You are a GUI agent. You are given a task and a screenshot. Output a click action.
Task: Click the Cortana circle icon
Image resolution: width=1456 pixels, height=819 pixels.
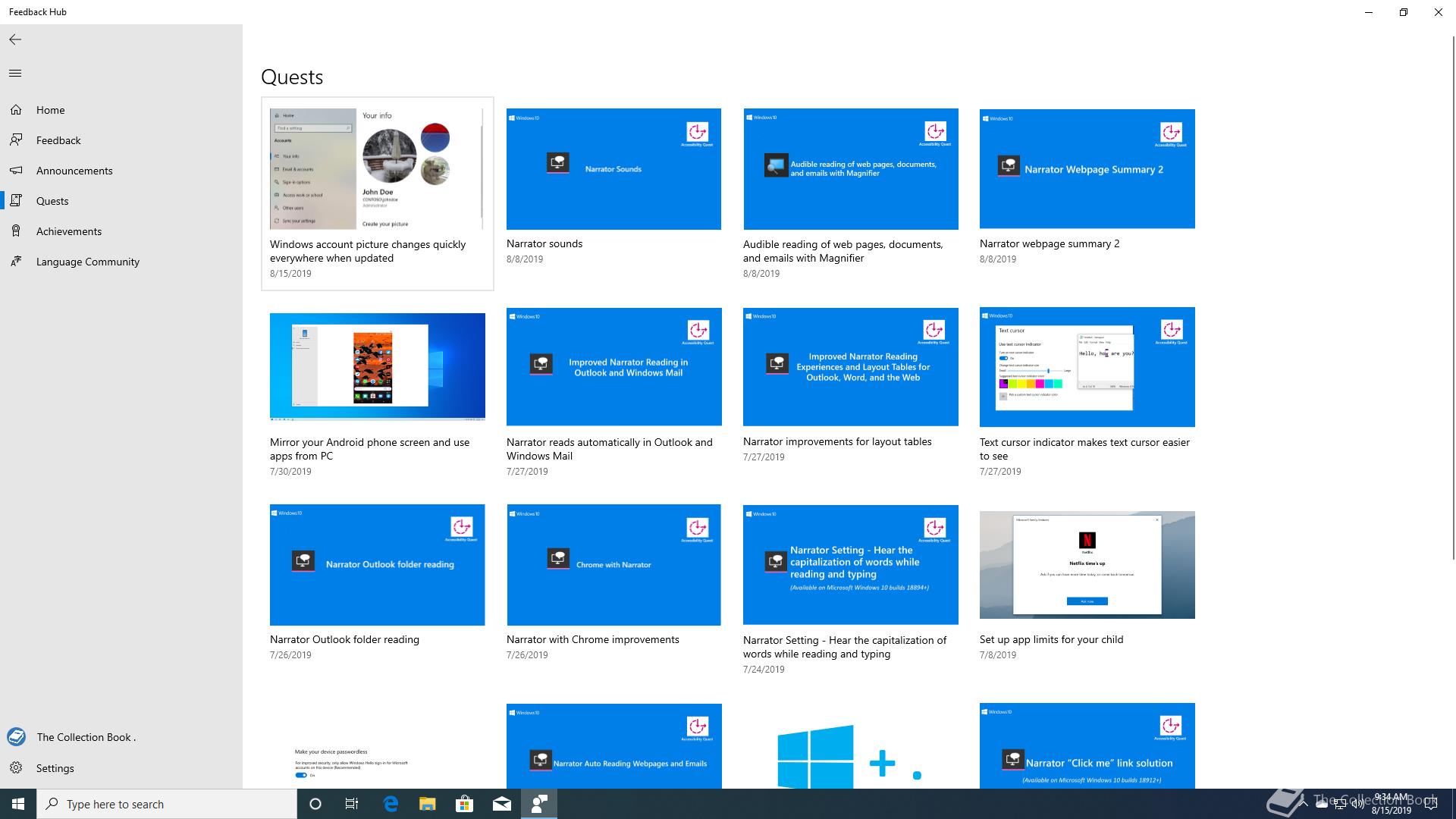coord(315,804)
